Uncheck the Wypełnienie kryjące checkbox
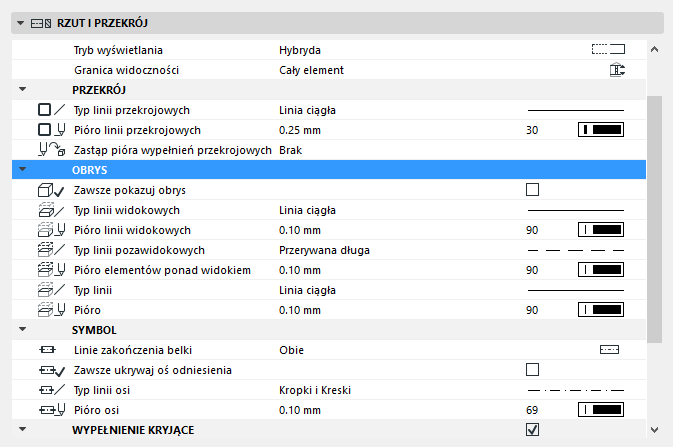Image resolution: width=673 pixels, height=447 pixels. click(532, 430)
